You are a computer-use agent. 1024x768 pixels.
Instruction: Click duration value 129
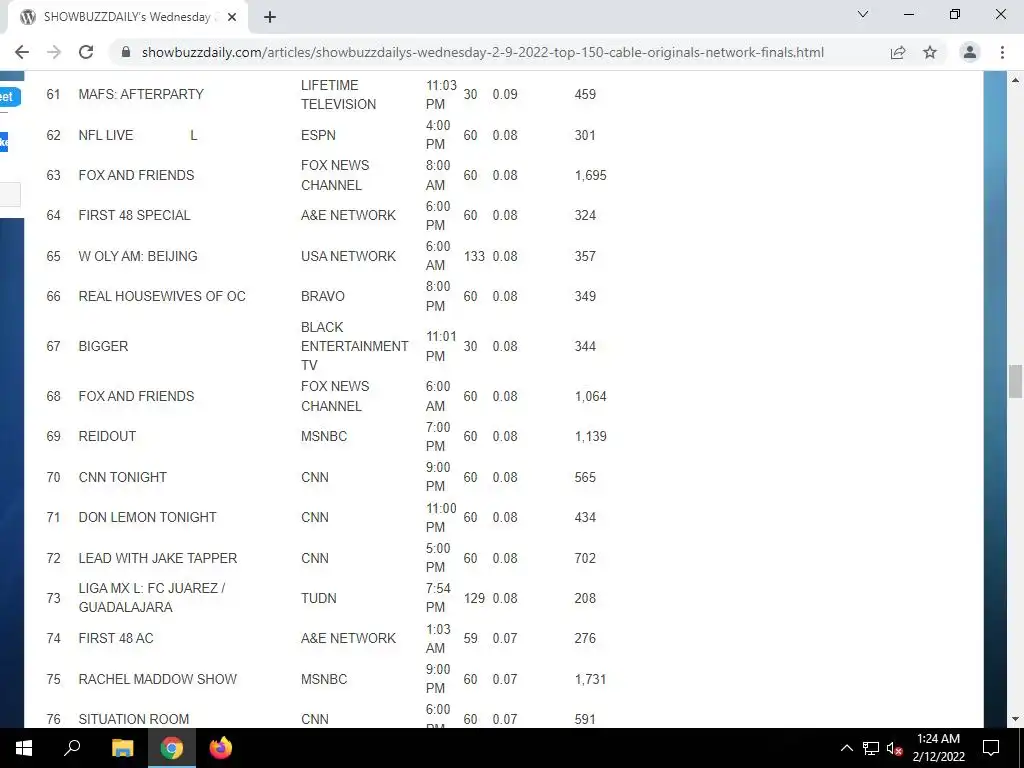pyautogui.click(x=474, y=598)
